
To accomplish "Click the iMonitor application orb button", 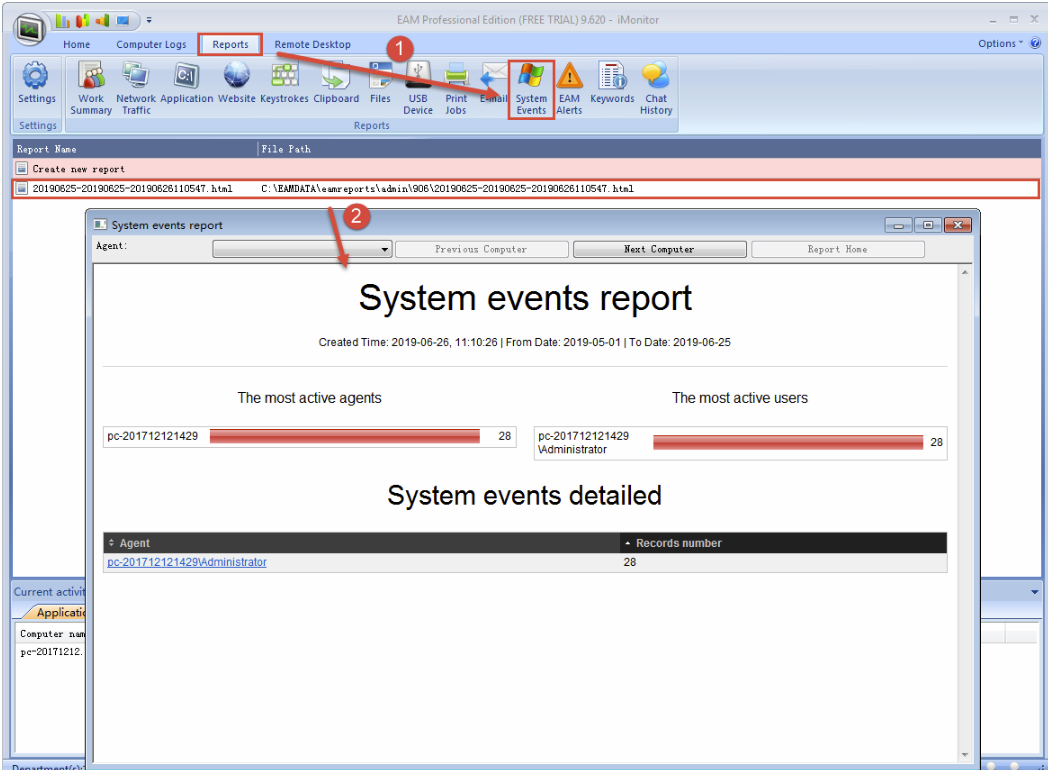I will click(x=29, y=29).
